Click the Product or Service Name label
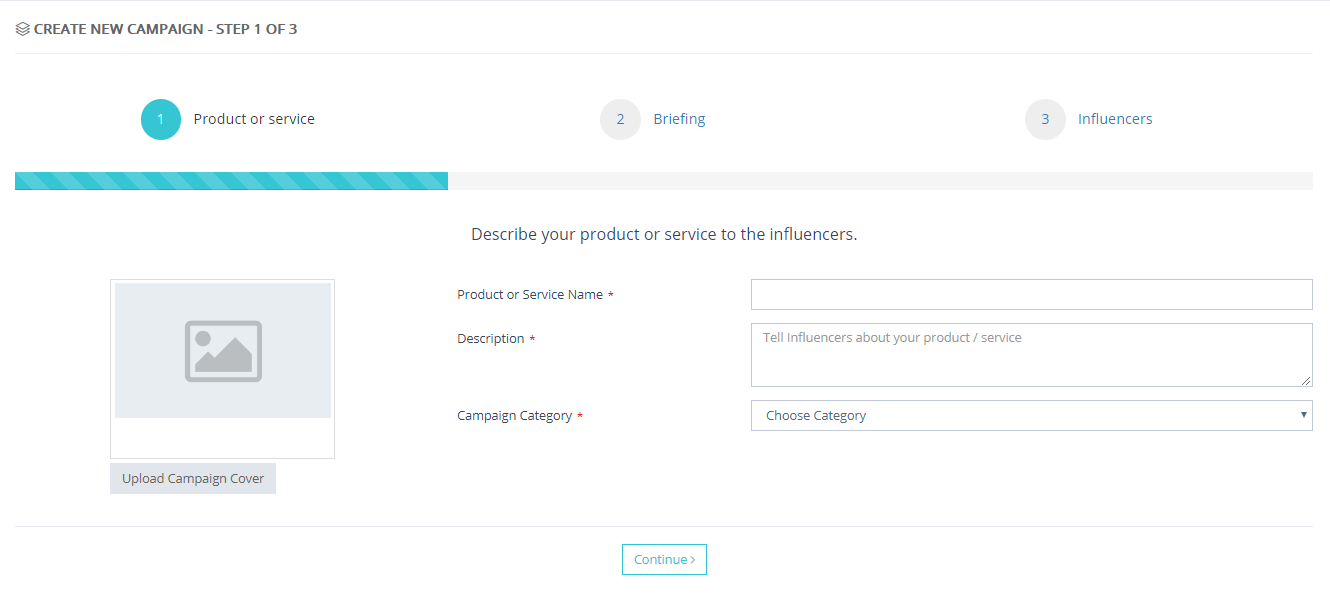Screen dimensions: 1330x600 [530, 295]
